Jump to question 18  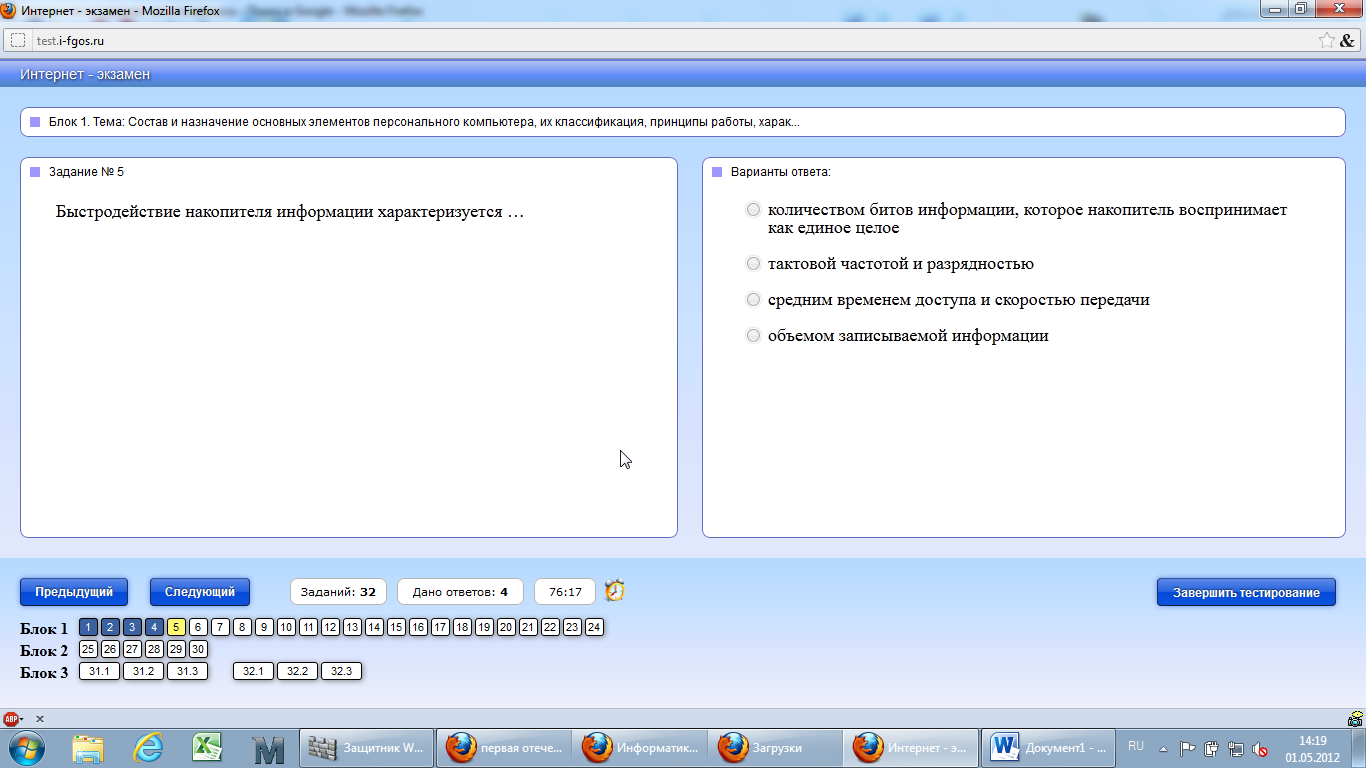click(462, 627)
